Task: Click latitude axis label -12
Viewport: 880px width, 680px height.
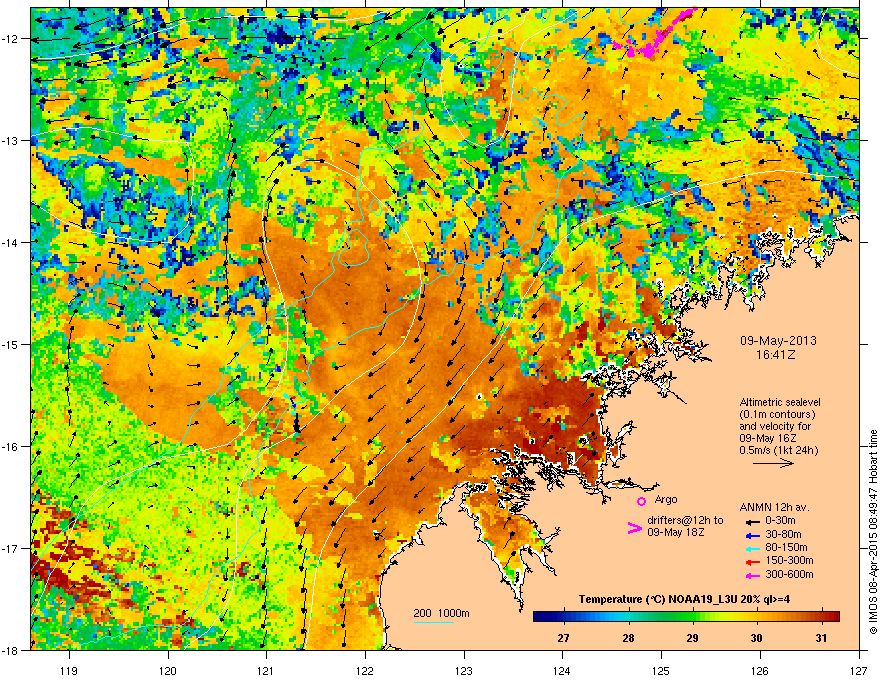Action: pos(11,39)
